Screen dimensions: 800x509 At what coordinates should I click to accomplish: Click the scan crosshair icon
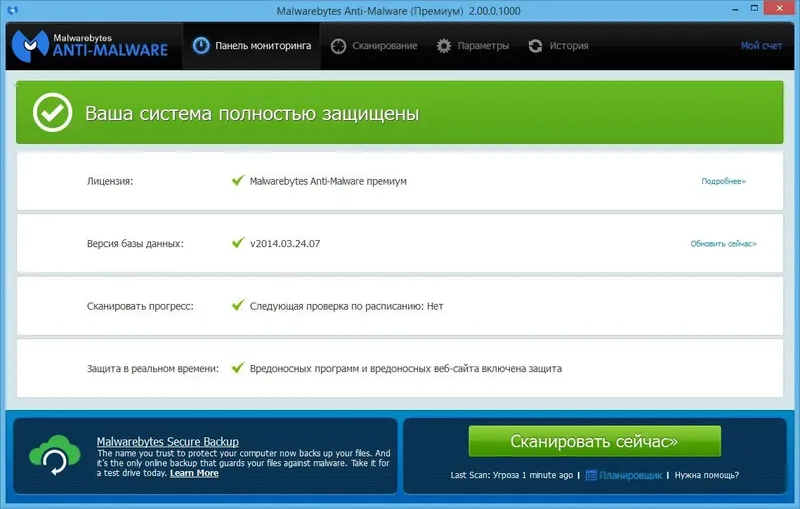(x=338, y=46)
